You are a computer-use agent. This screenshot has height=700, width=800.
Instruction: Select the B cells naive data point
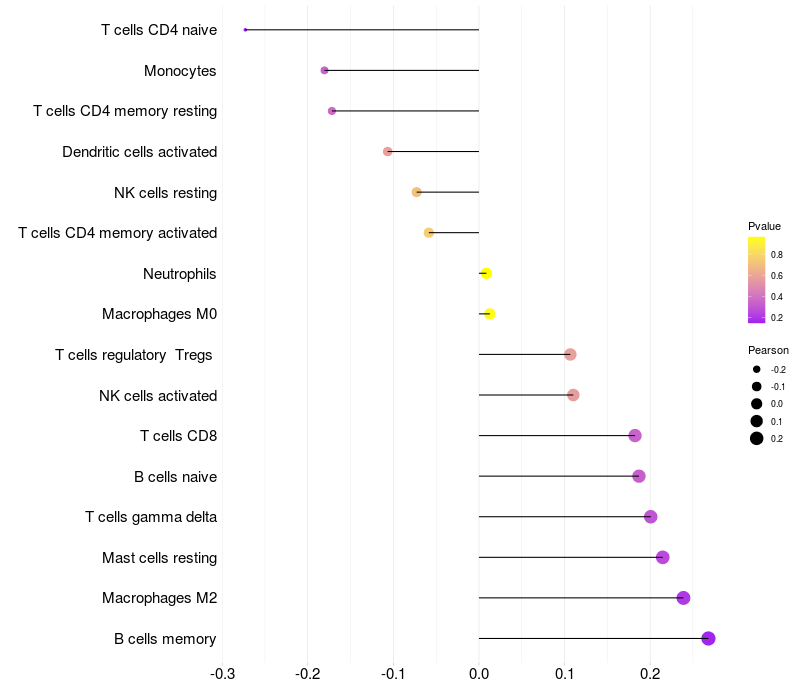639,476
